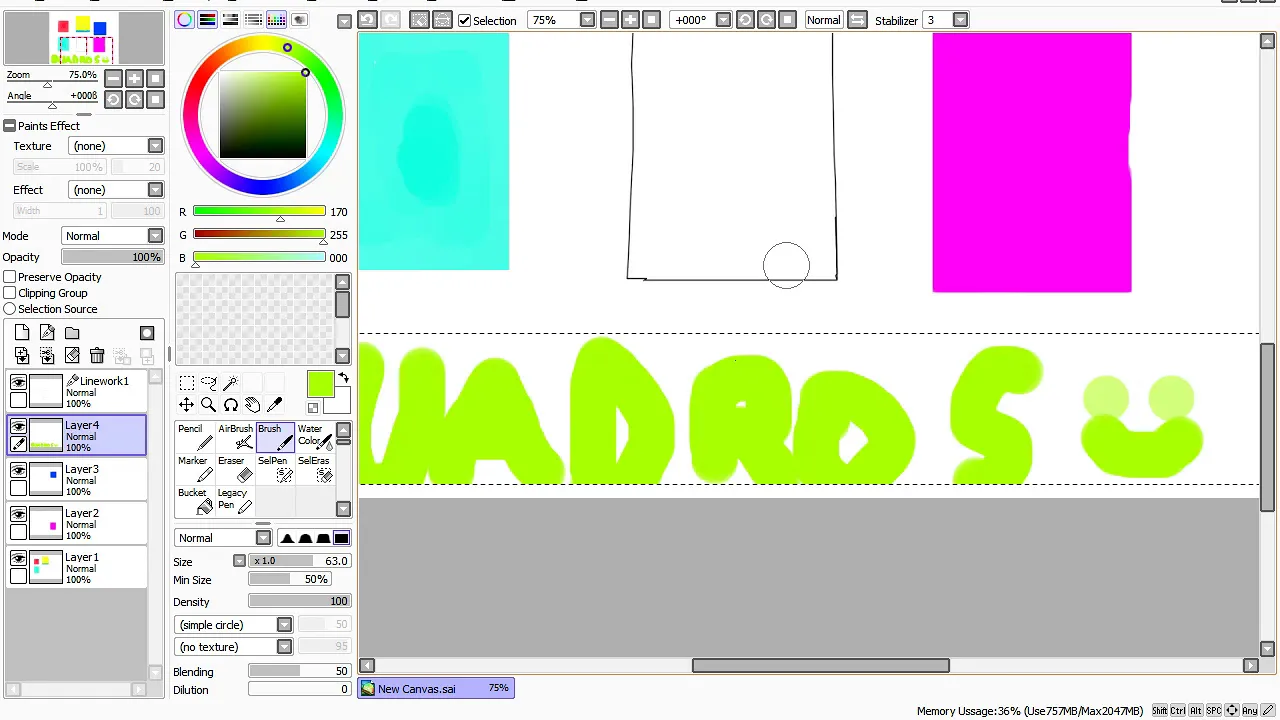Screen dimensions: 1280x720
Task: Select the Layer1 row
Action: (77, 567)
